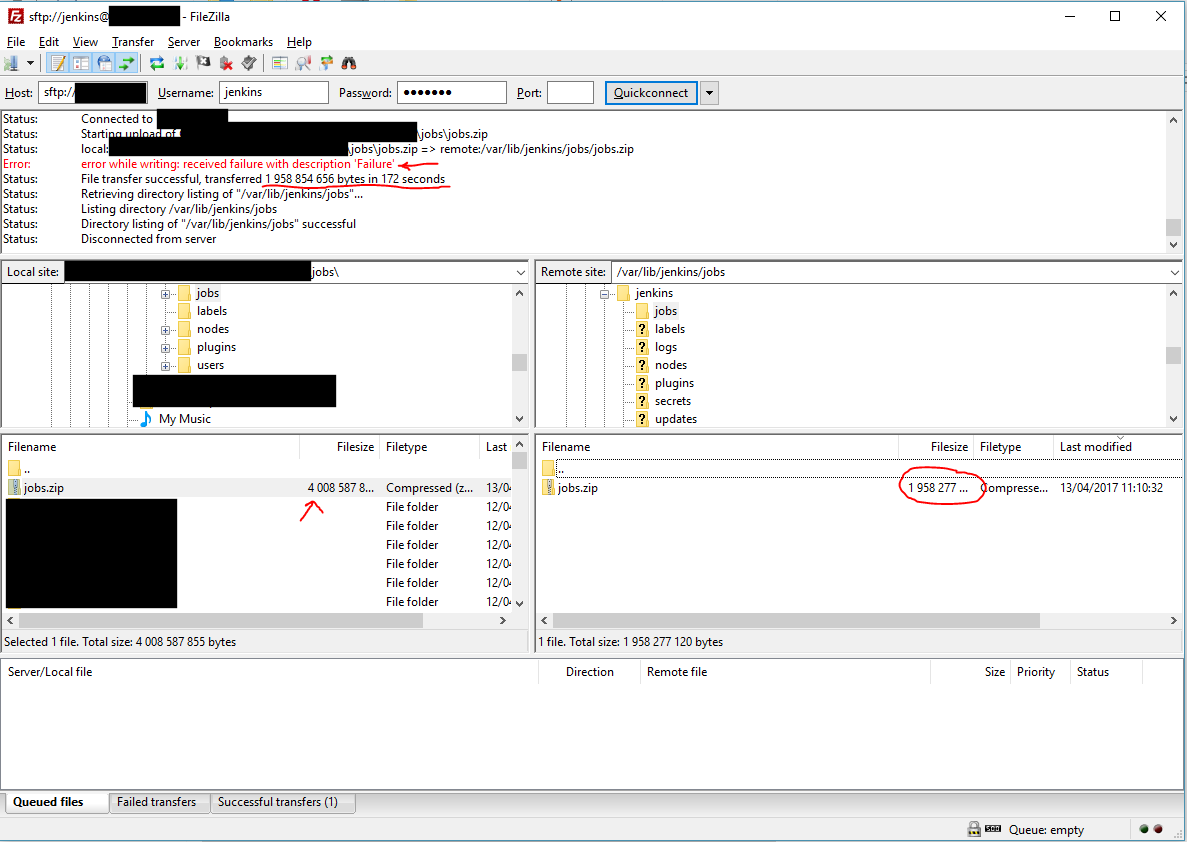Toggle the remote directory tree button
The width and height of the screenshot is (1187, 842).
point(104,64)
